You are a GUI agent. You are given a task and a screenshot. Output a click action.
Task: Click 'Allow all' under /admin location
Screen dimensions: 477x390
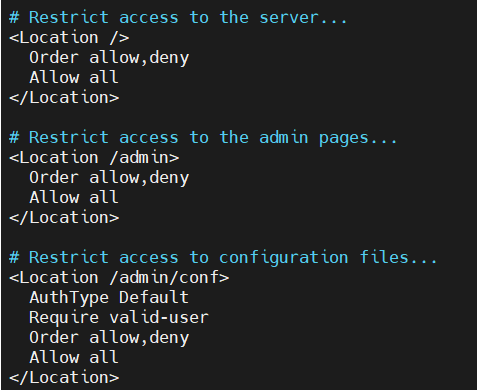(x=74, y=197)
